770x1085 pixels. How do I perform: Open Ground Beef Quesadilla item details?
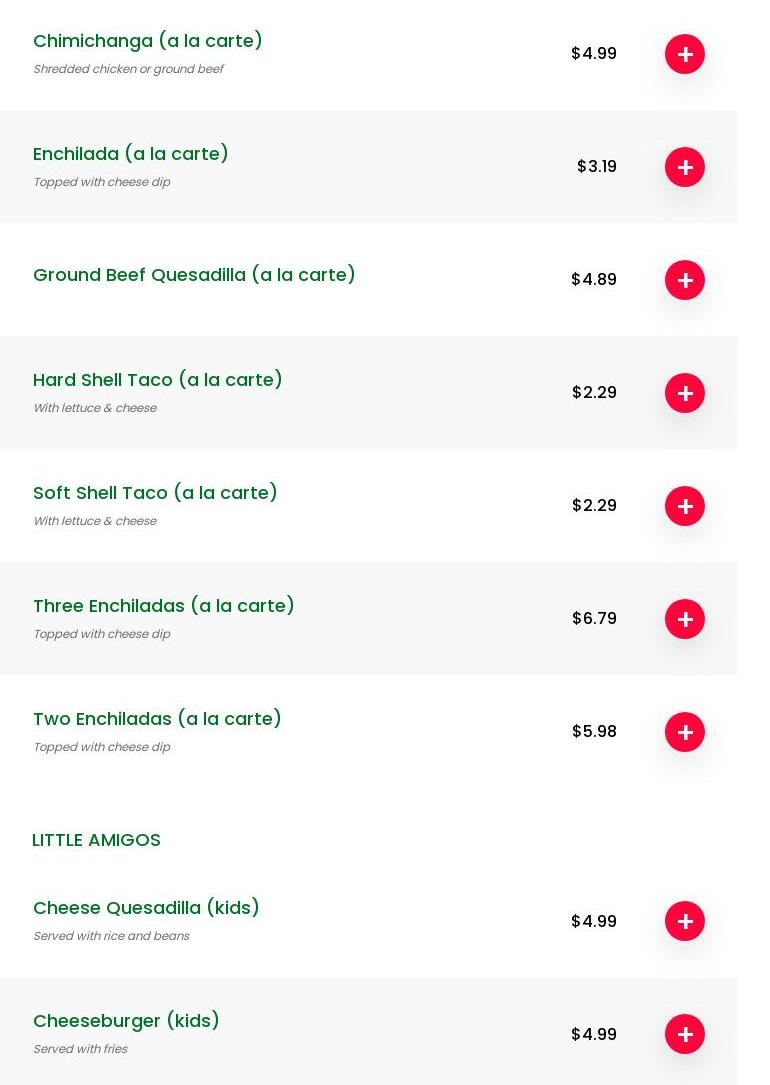(194, 275)
